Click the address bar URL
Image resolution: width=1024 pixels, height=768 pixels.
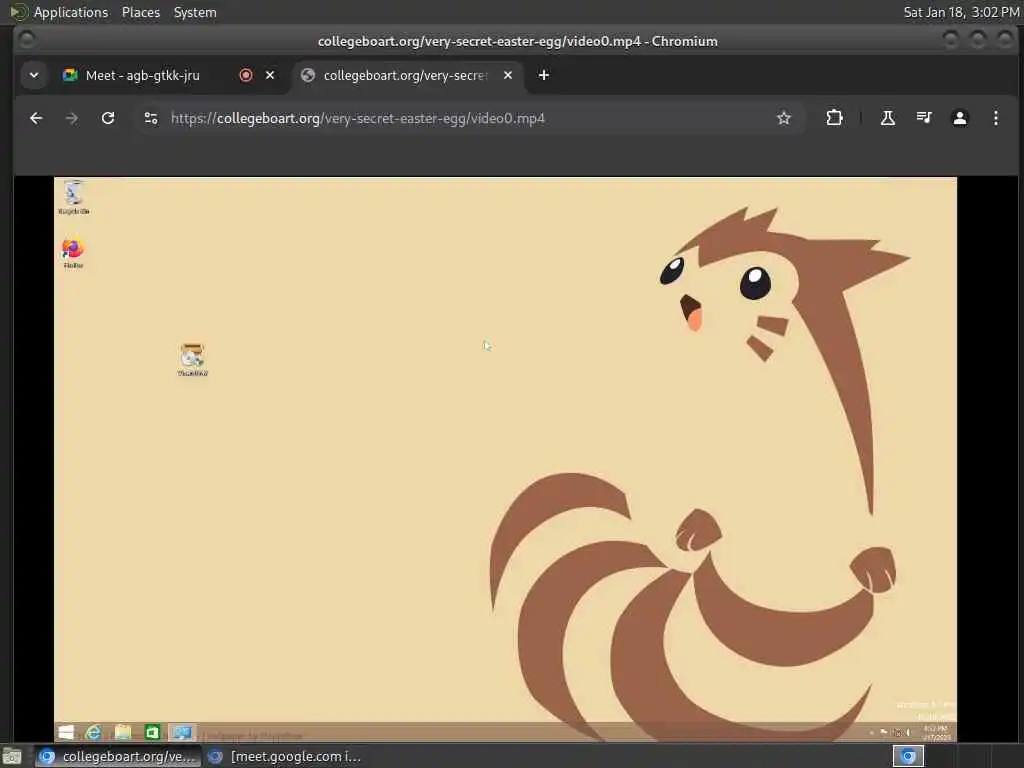[358, 118]
